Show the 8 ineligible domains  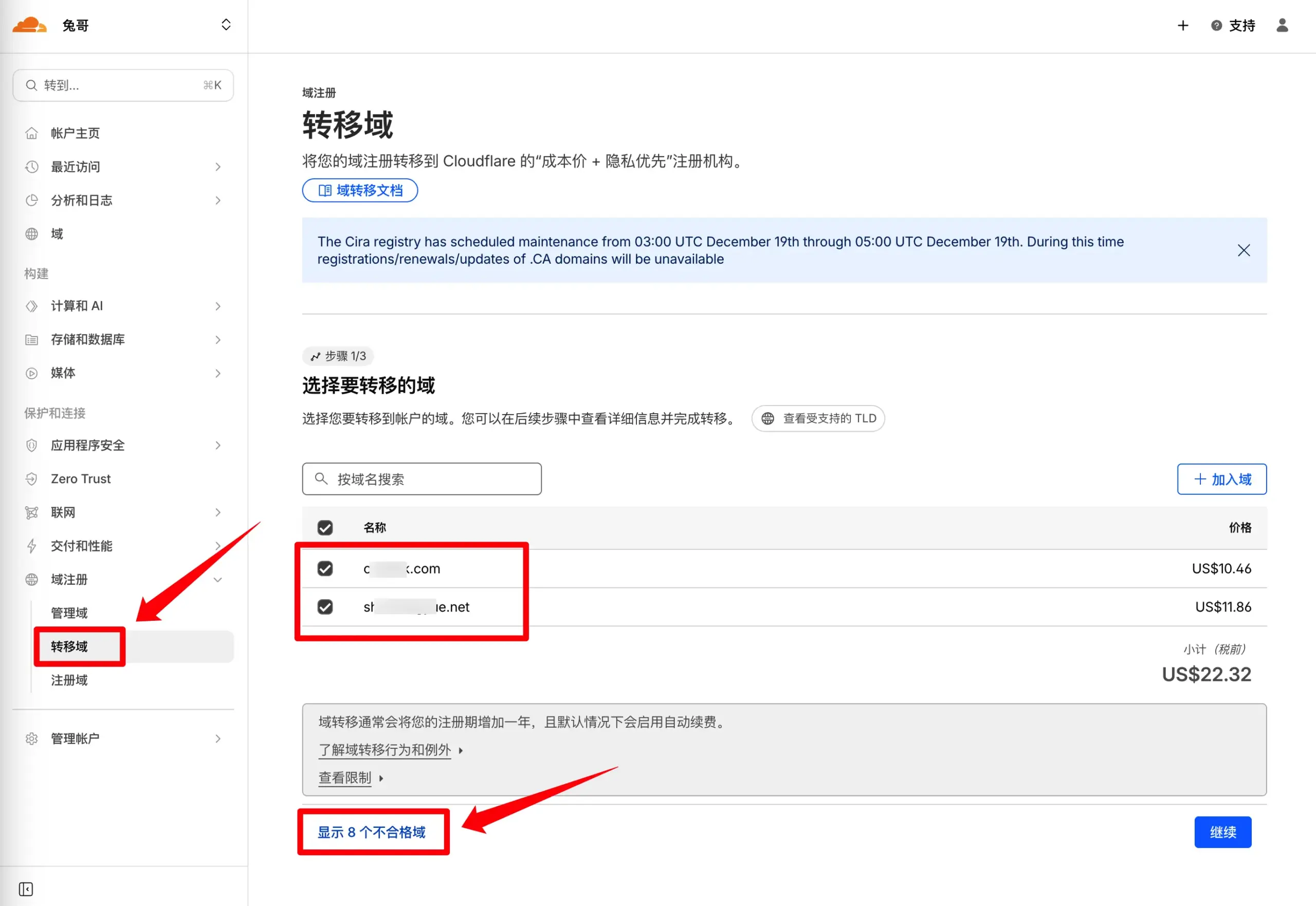(x=373, y=831)
